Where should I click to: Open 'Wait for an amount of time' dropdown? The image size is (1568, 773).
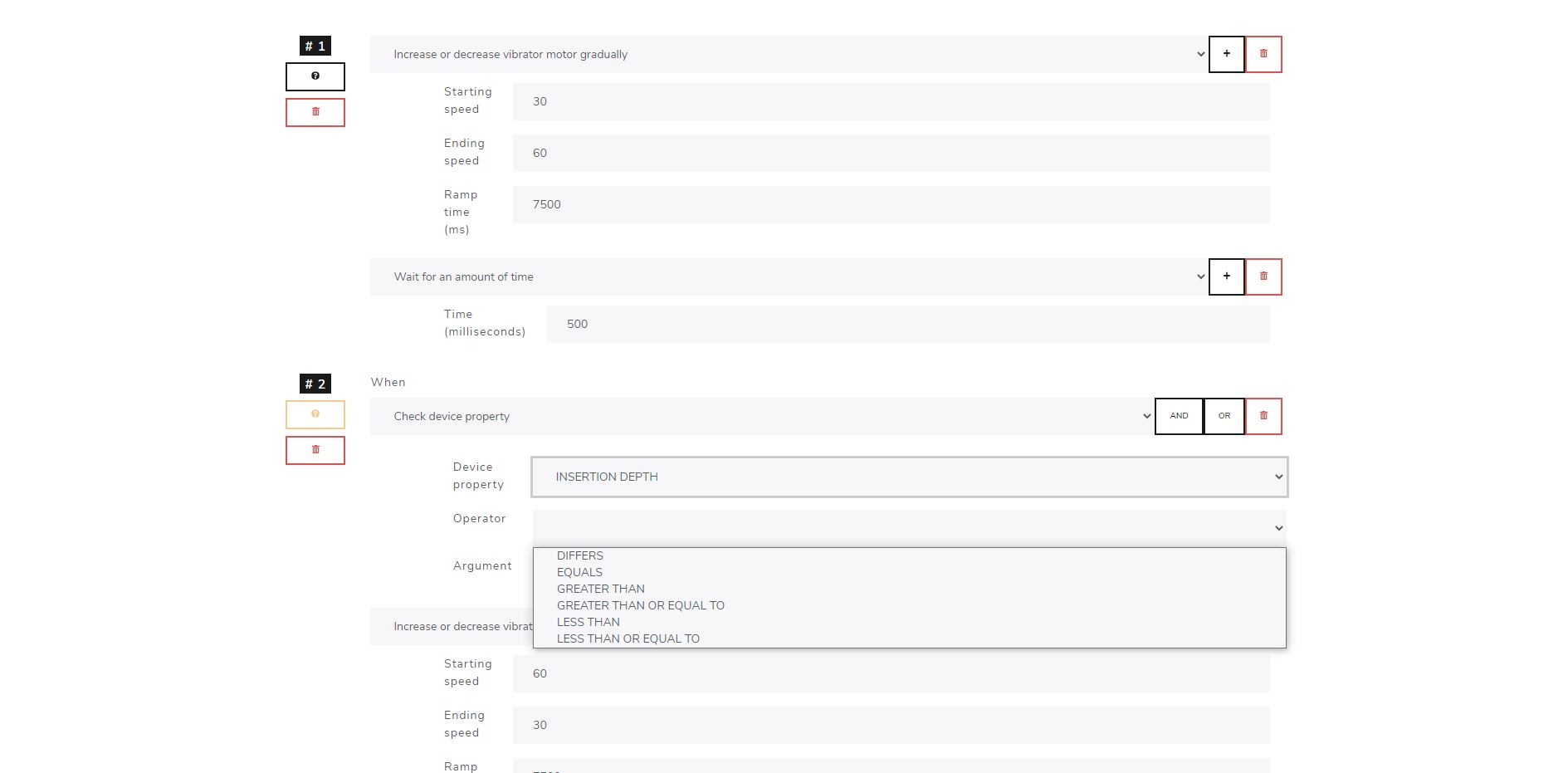coord(789,276)
